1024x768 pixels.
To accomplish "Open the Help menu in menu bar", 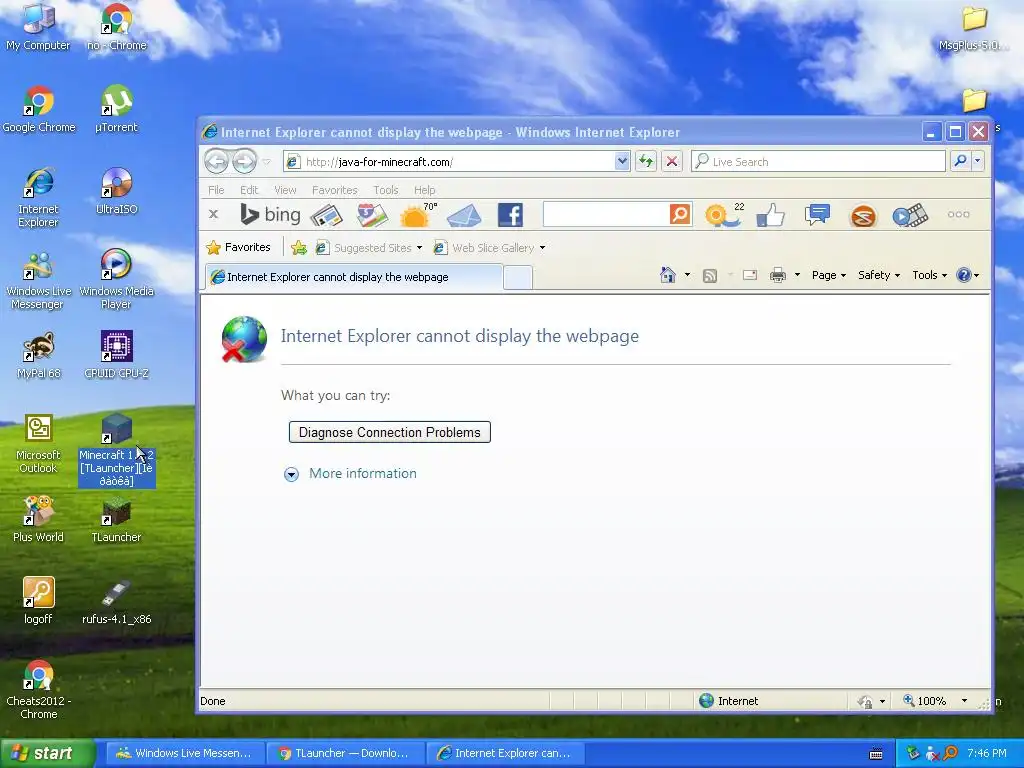I will coord(424,190).
